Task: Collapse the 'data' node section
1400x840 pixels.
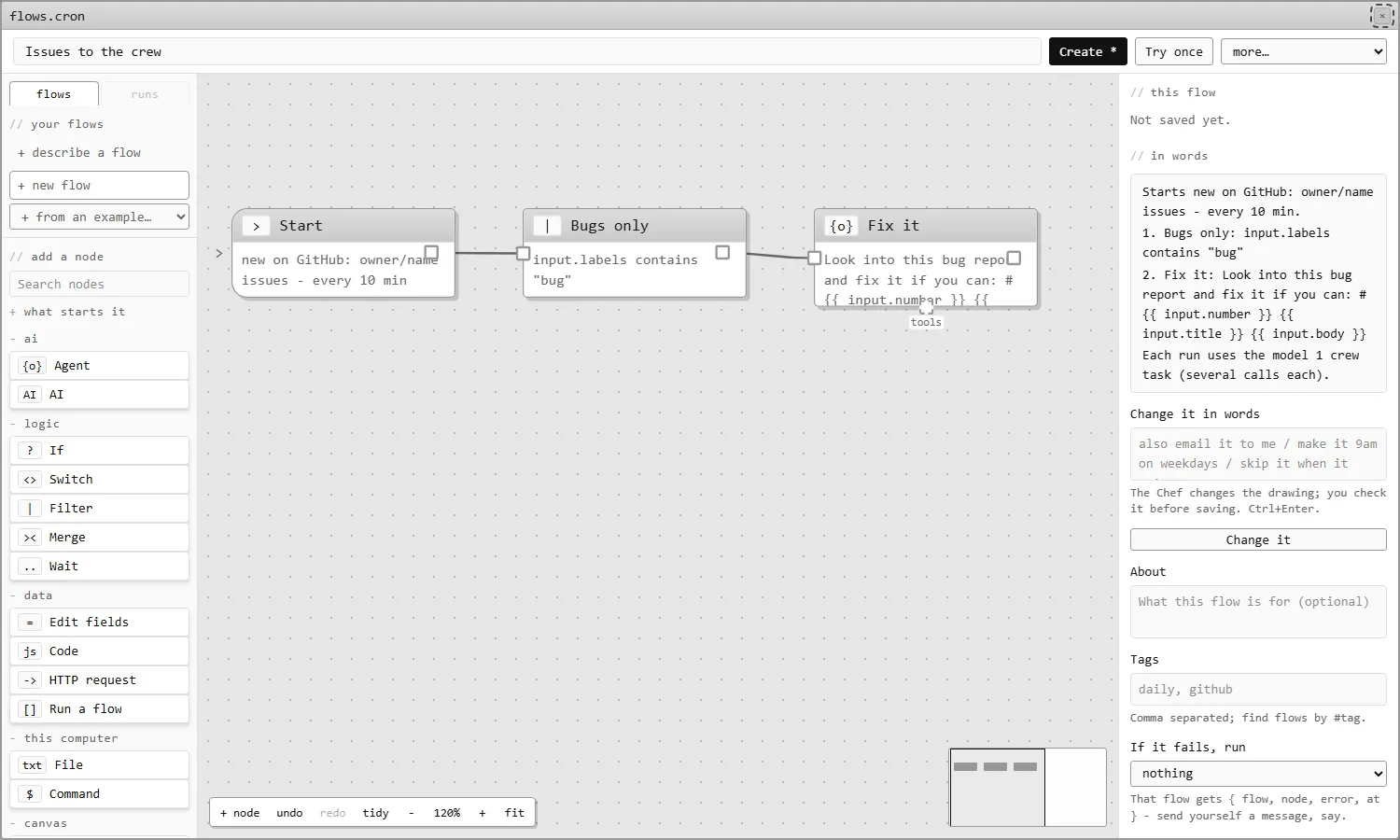Action: coord(31,595)
